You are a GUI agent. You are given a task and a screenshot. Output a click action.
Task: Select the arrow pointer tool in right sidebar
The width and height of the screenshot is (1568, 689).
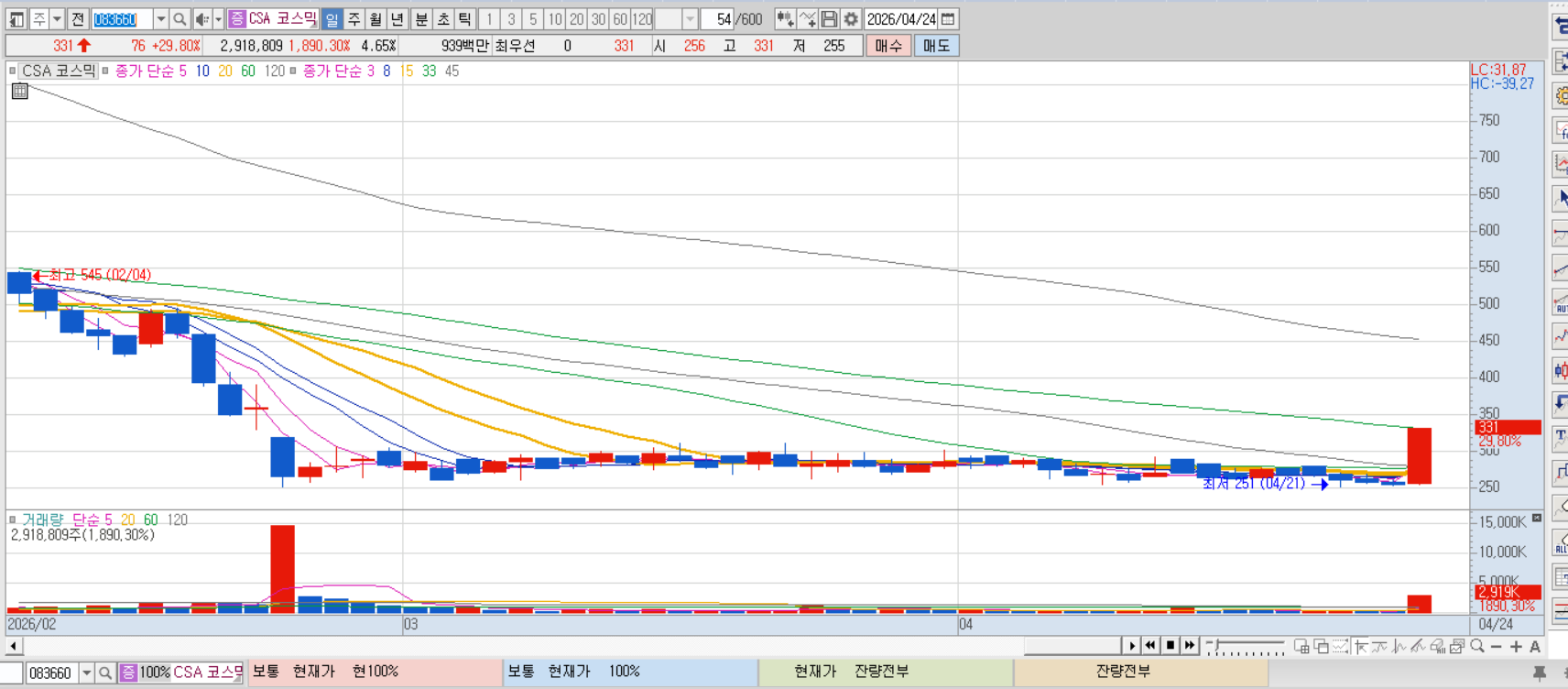1561,197
